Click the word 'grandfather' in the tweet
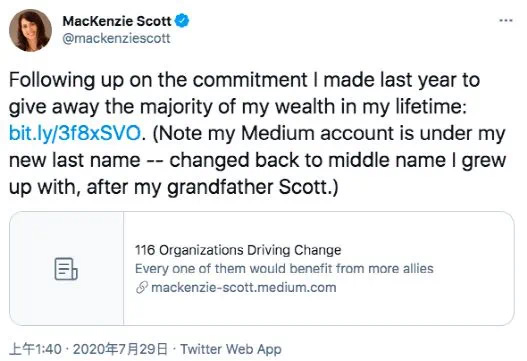This screenshot has width=527, height=361. click(220, 187)
